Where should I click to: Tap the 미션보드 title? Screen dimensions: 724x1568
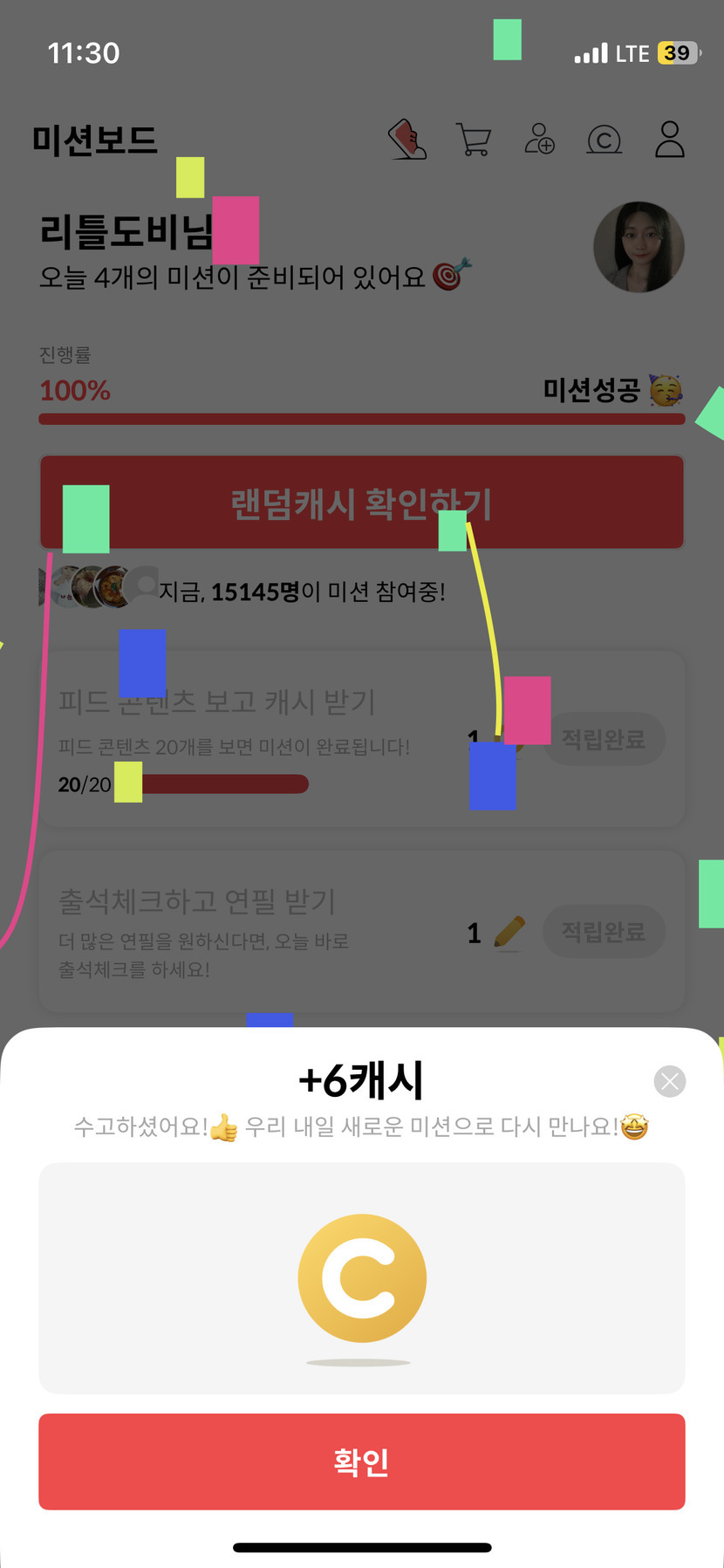94,140
